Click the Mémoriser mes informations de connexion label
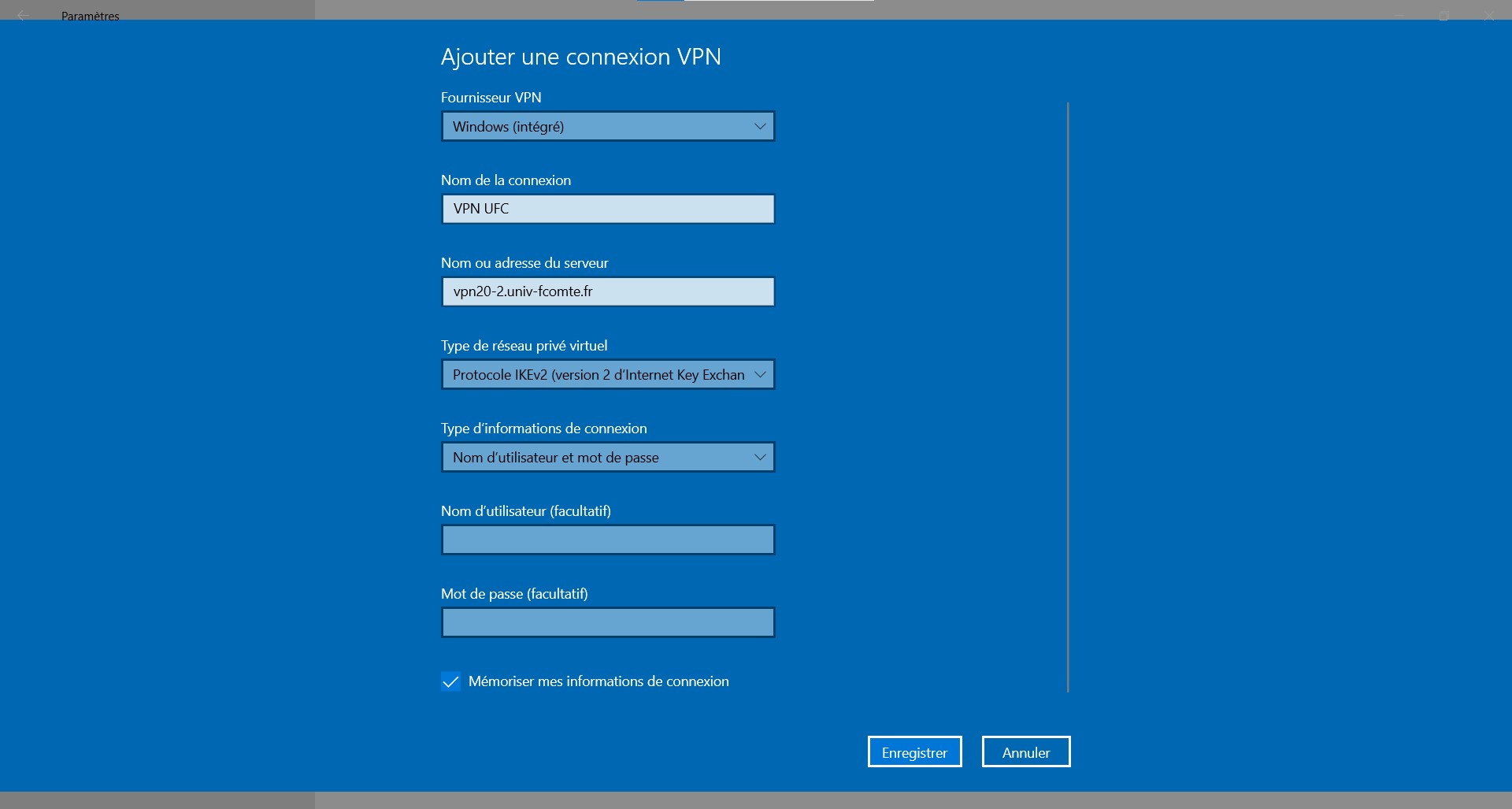The width and height of the screenshot is (1512, 809). point(598,681)
